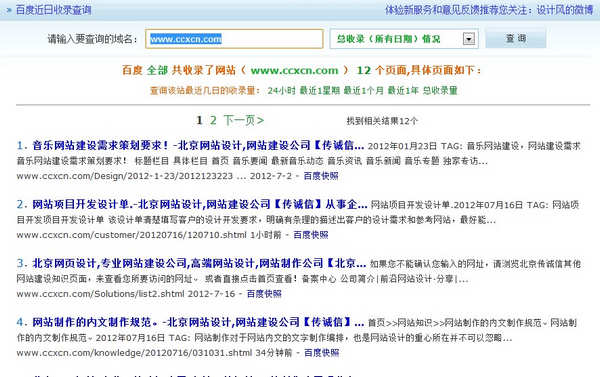Open result 1 音乐网站建设需求策划要求 title
Screen dimensions: 600x377
click(x=198, y=145)
